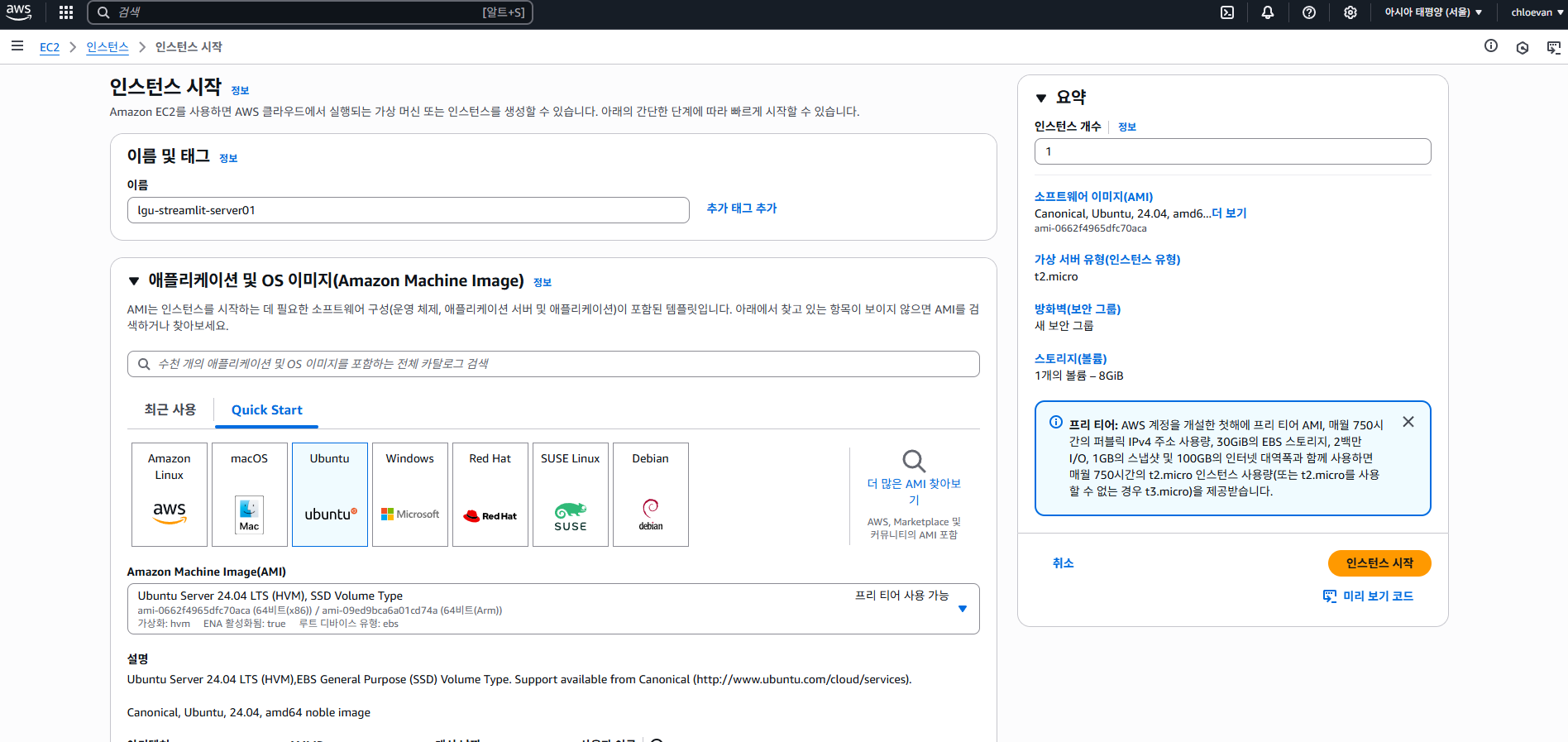Switch to the Quick Start tab
The image size is (1568, 742).
tap(266, 409)
